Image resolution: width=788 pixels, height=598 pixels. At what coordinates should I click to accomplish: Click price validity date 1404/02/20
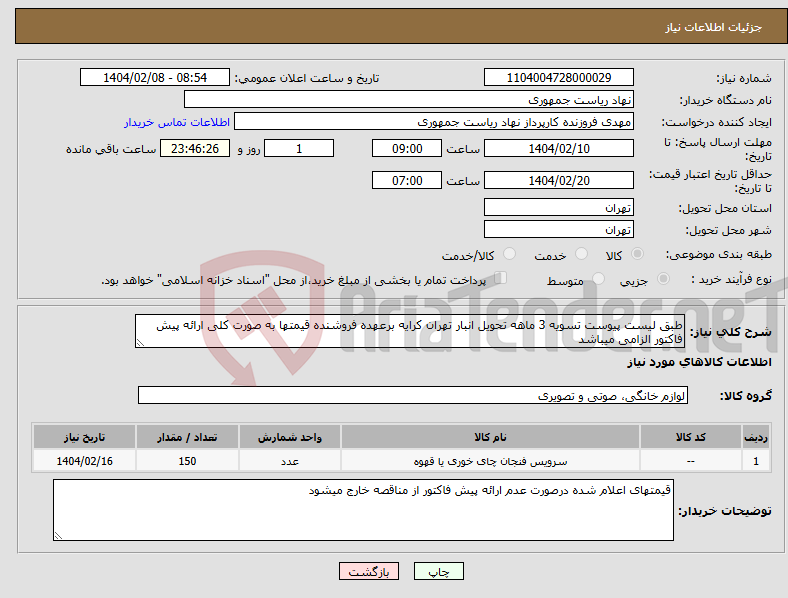click(x=559, y=180)
